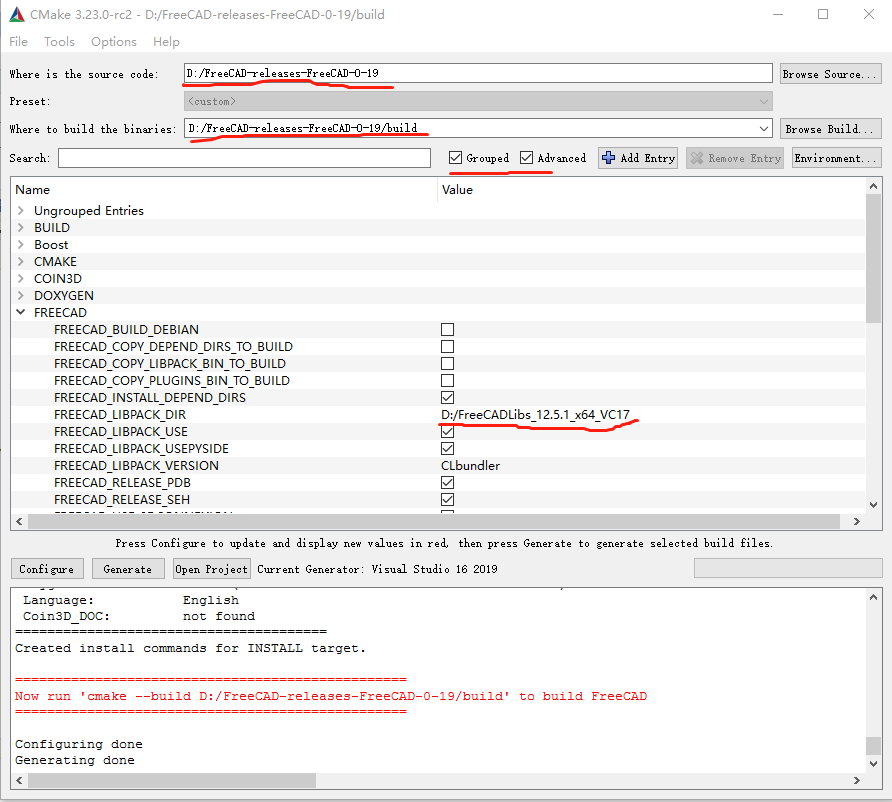
Task: Select FREECAD_LIBPACK_VERSION row name
Action: pos(137,465)
